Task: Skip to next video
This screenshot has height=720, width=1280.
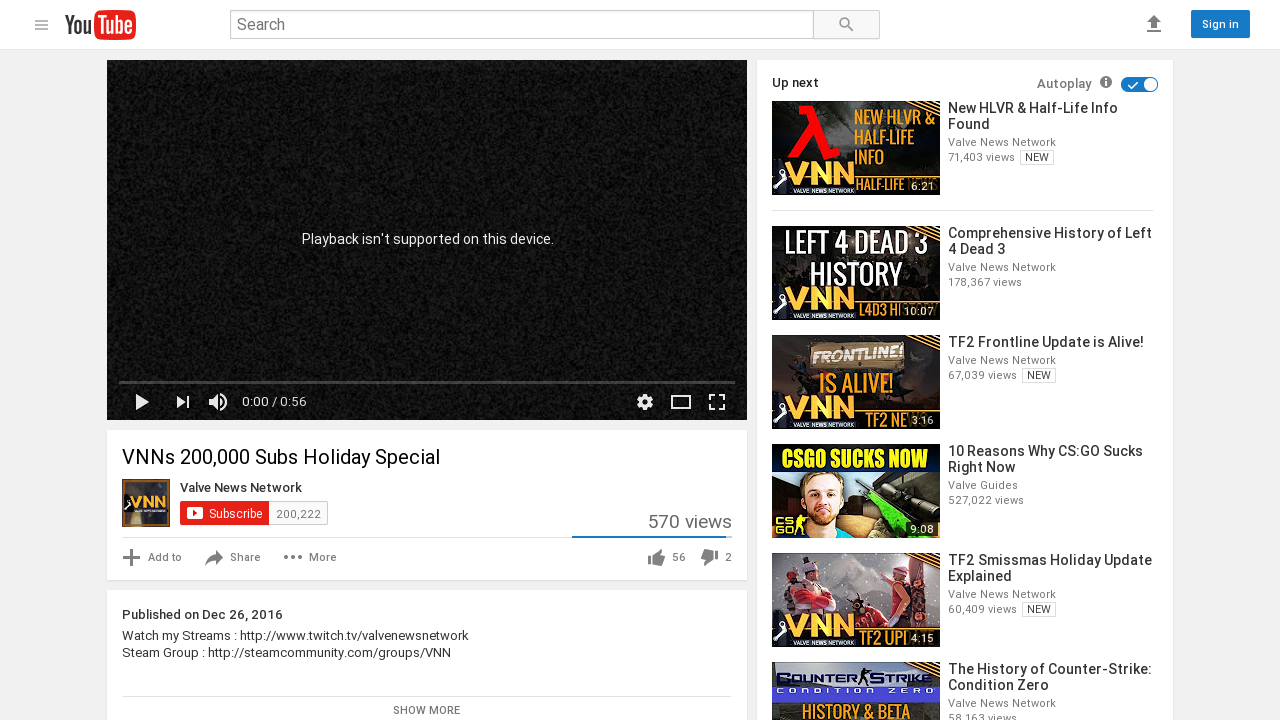Action: (x=182, y=402)
